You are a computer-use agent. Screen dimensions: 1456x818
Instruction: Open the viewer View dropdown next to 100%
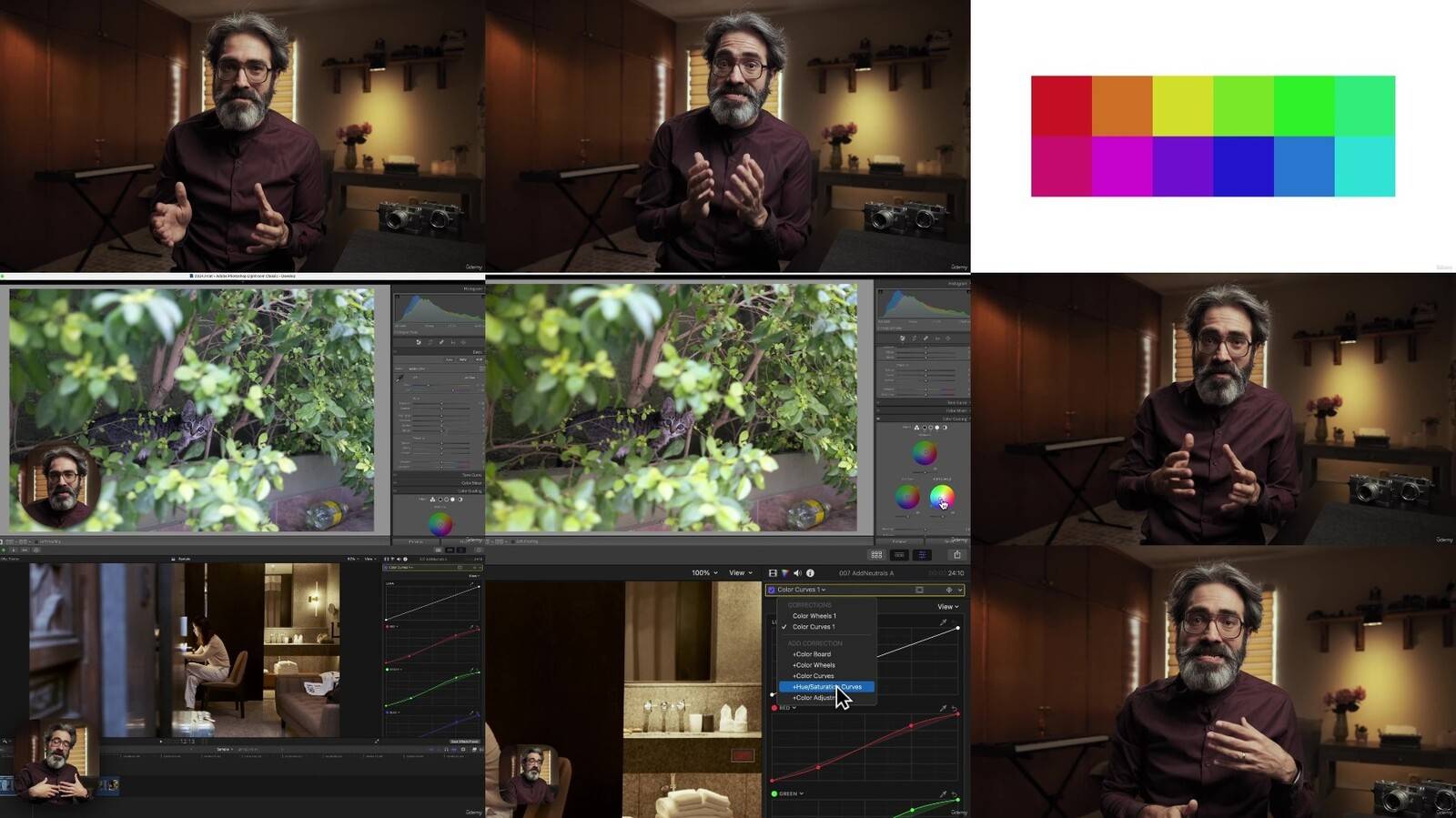click(741, 573)
